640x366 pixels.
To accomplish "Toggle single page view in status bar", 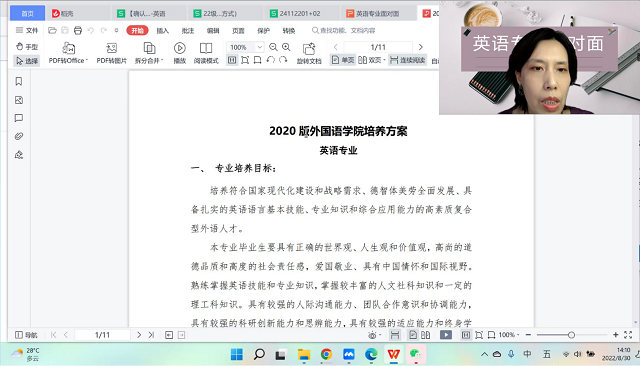I will (413, 335).
